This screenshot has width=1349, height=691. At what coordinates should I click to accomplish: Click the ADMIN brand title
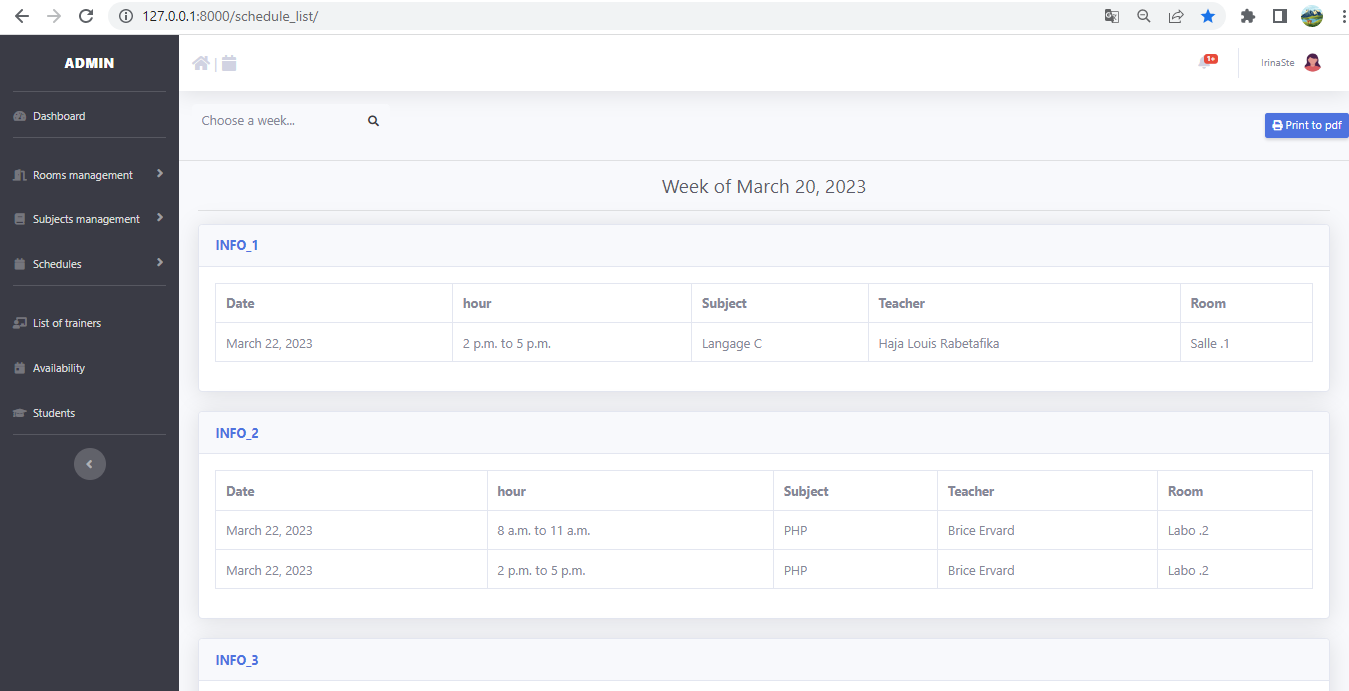89,63
